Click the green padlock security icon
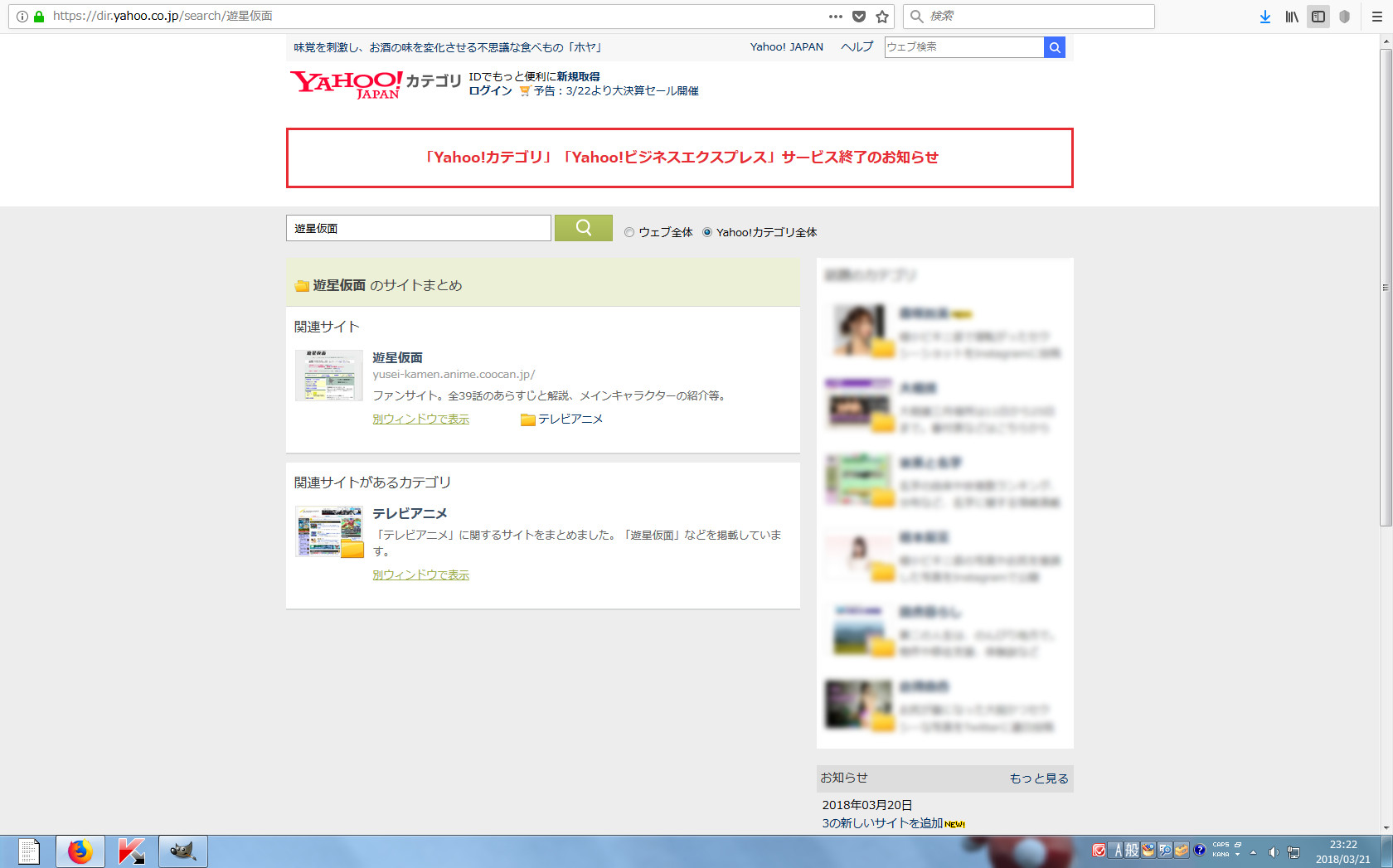Viewport: 1393px width, 868px height. pos(38,17)
